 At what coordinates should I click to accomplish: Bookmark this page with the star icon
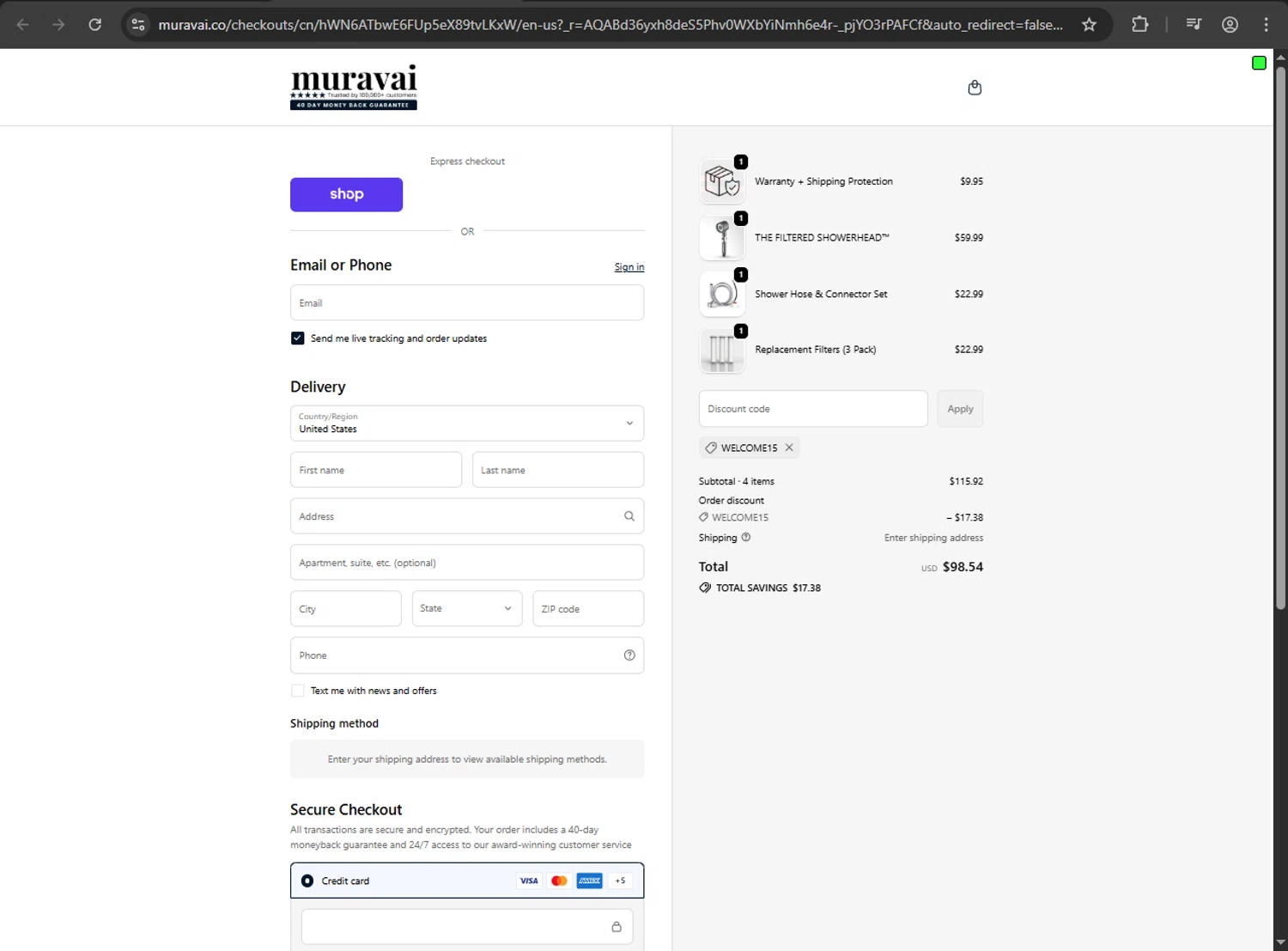pos(1089,25)
